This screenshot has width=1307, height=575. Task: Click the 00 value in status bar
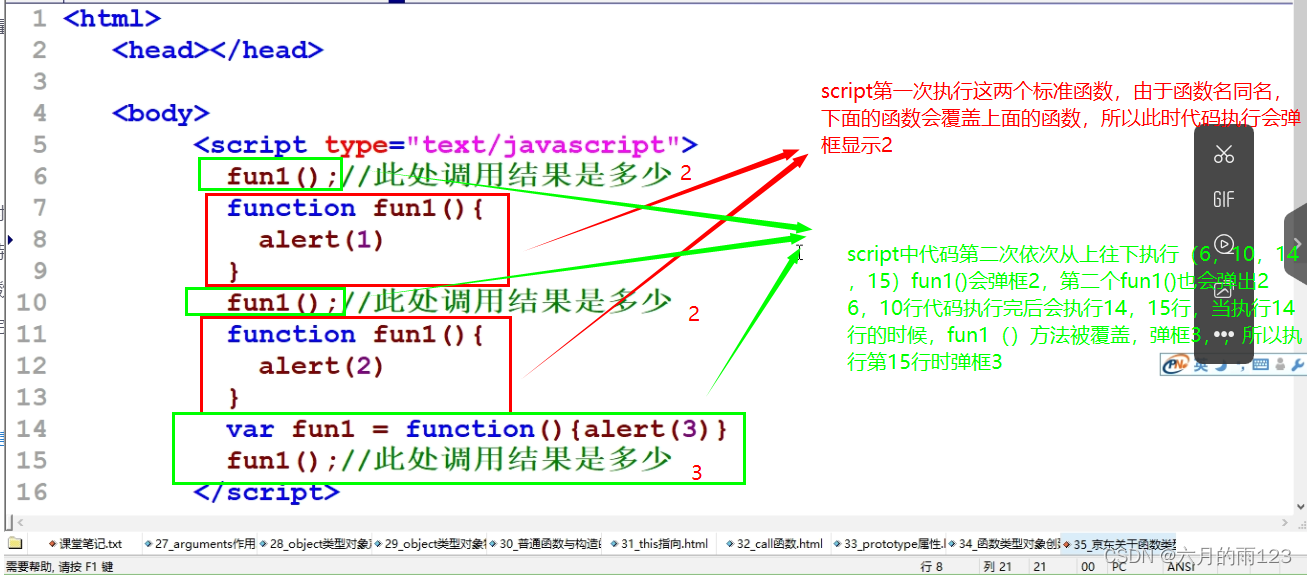1087,567
